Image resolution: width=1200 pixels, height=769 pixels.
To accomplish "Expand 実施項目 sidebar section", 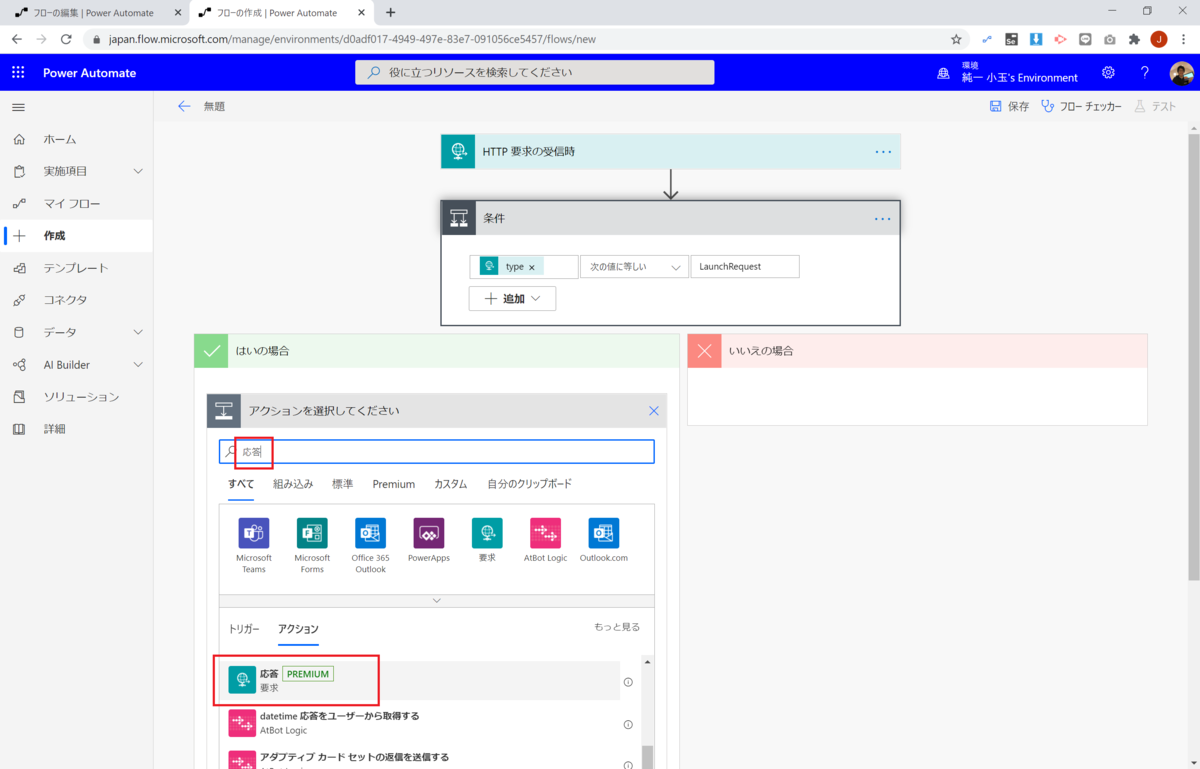I will tap(138, 171).
